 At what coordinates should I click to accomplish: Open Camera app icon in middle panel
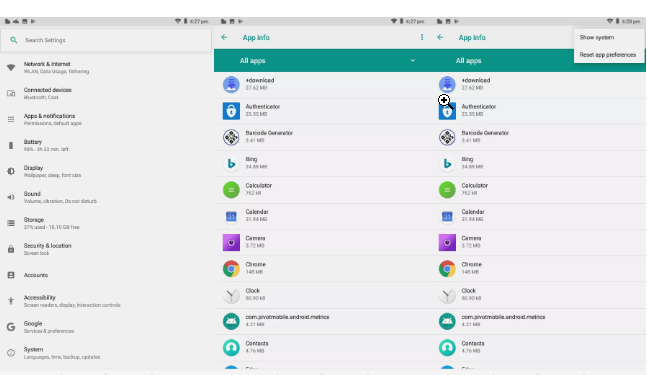(x=231, y=243)
